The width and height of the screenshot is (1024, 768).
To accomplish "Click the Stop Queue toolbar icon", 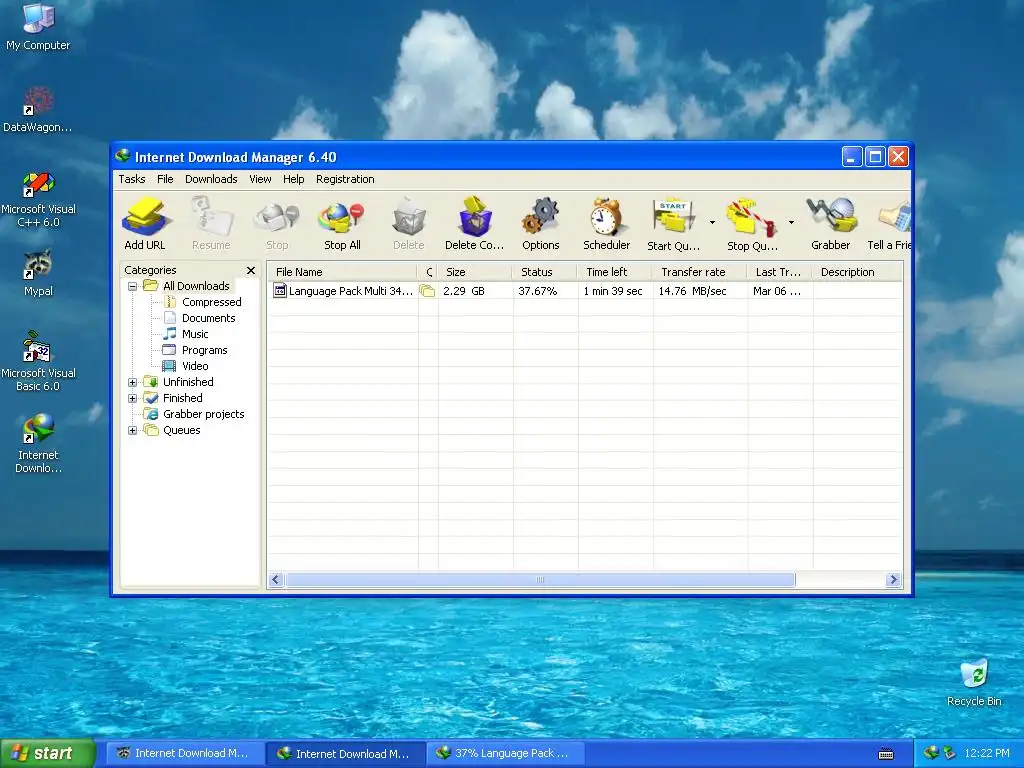I will (752, 224).
